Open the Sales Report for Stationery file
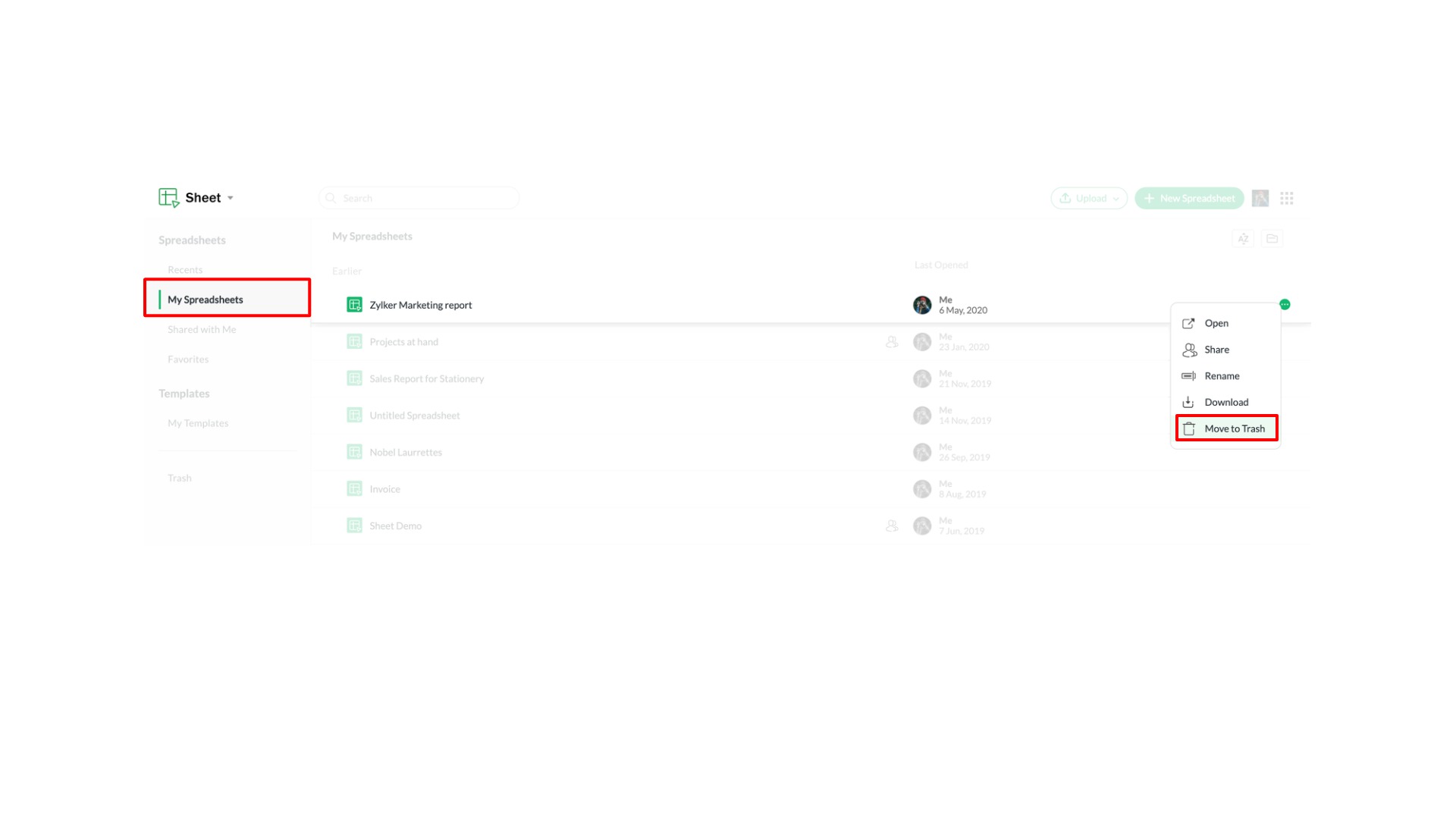Image resolution: width=1456 pixels, height=819 pixels. click(x=426, y=378)
